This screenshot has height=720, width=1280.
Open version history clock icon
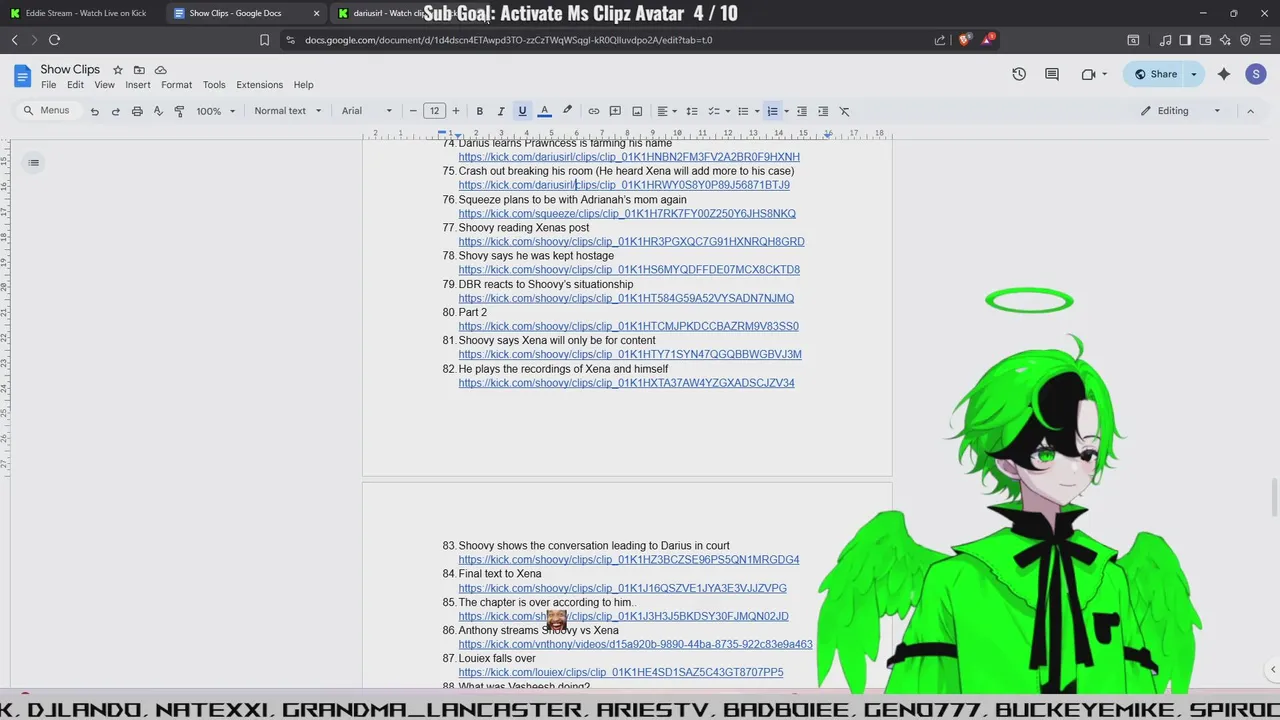point(1019,74)
